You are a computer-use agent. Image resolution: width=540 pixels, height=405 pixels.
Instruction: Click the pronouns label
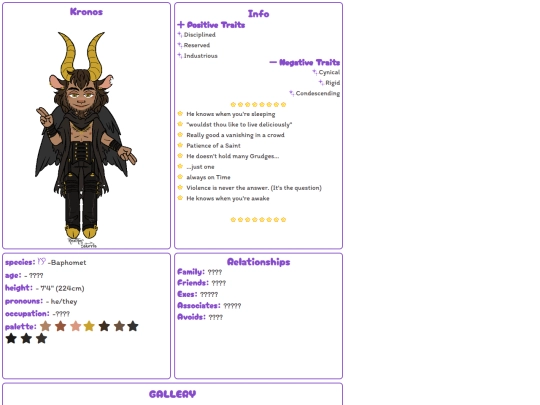24,301
